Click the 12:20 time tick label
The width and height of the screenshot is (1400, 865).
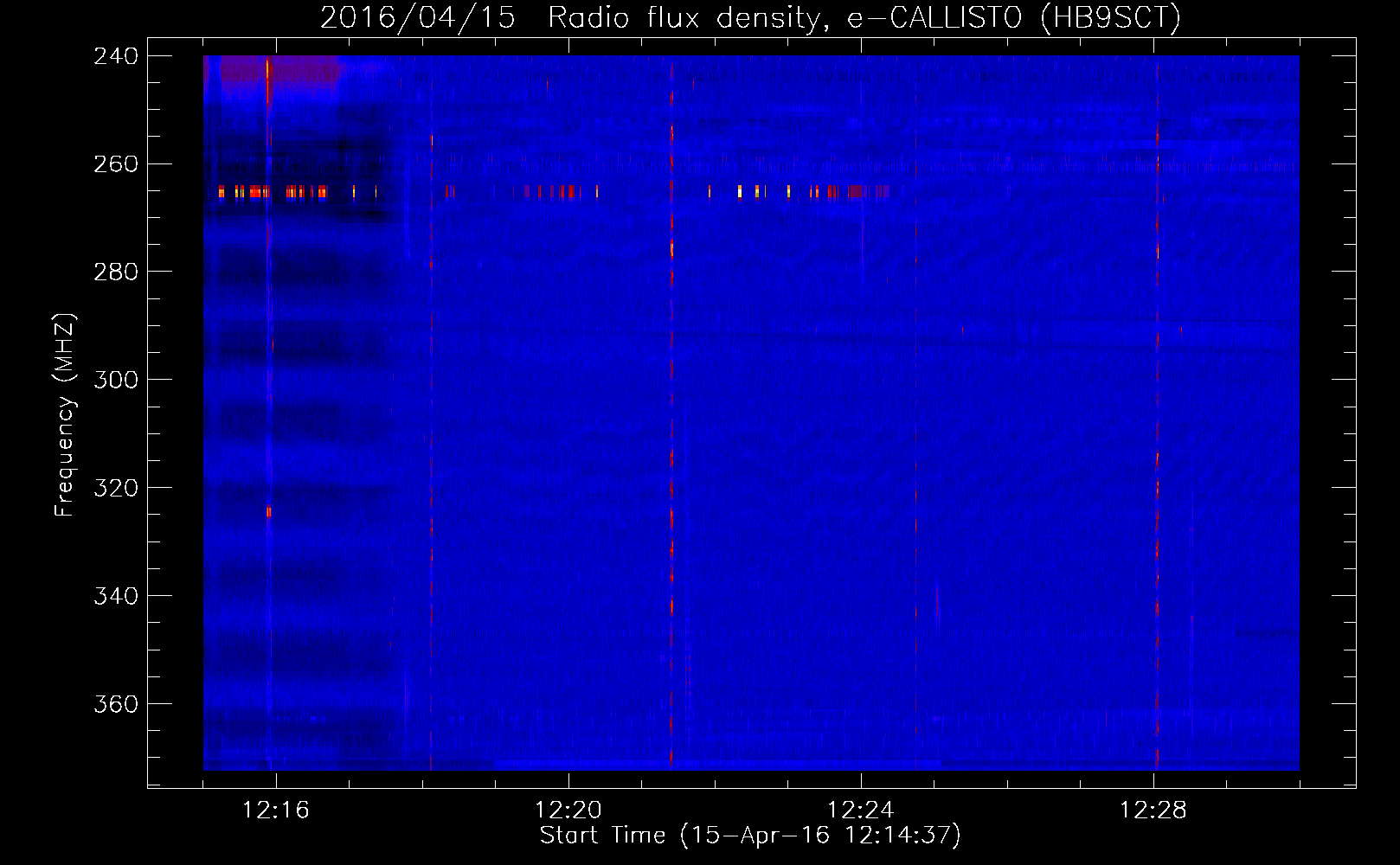pyautogui.click(x=568, y=811)
